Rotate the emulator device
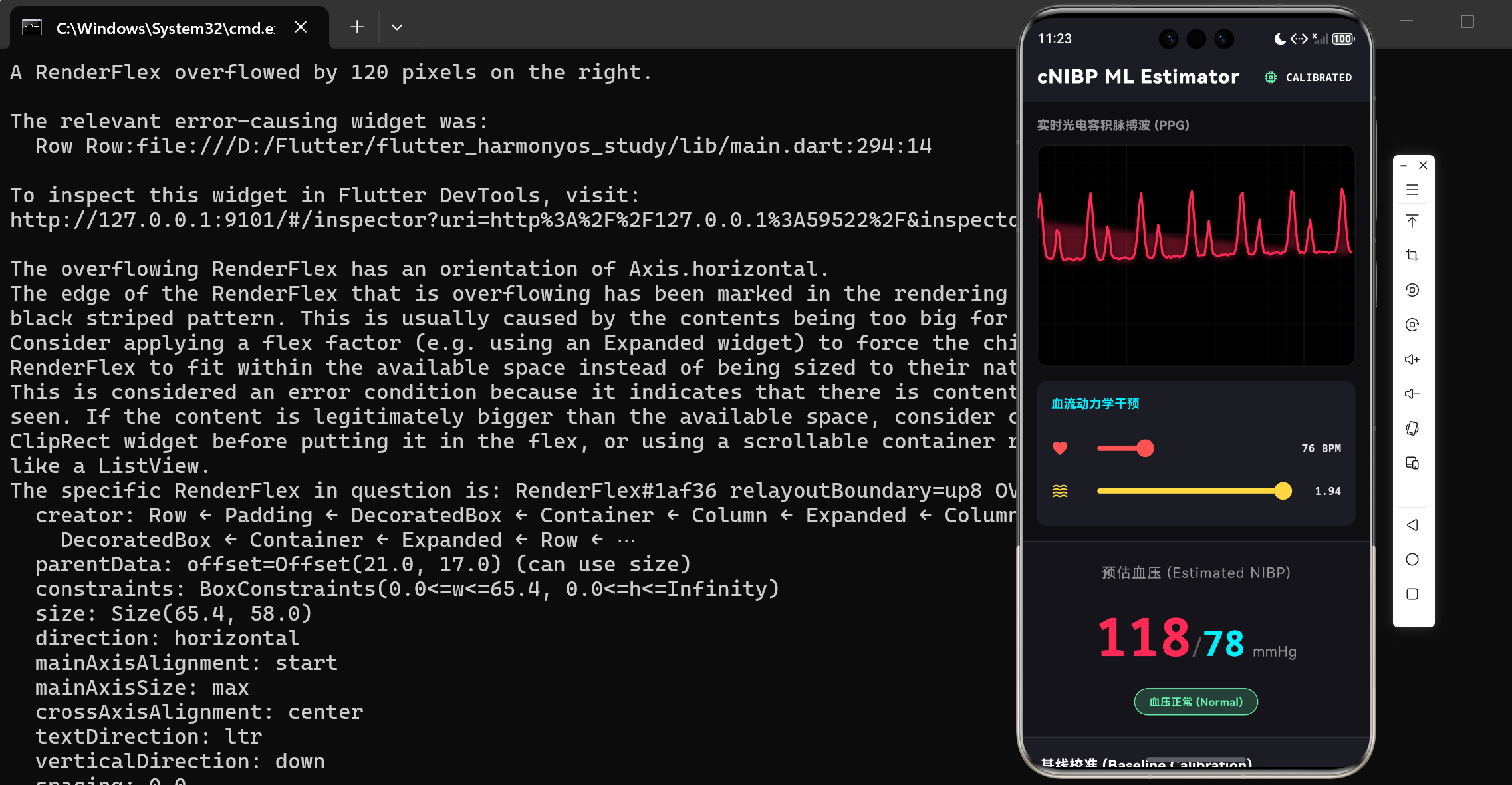1512x785 pixels. click(1412, 428)
